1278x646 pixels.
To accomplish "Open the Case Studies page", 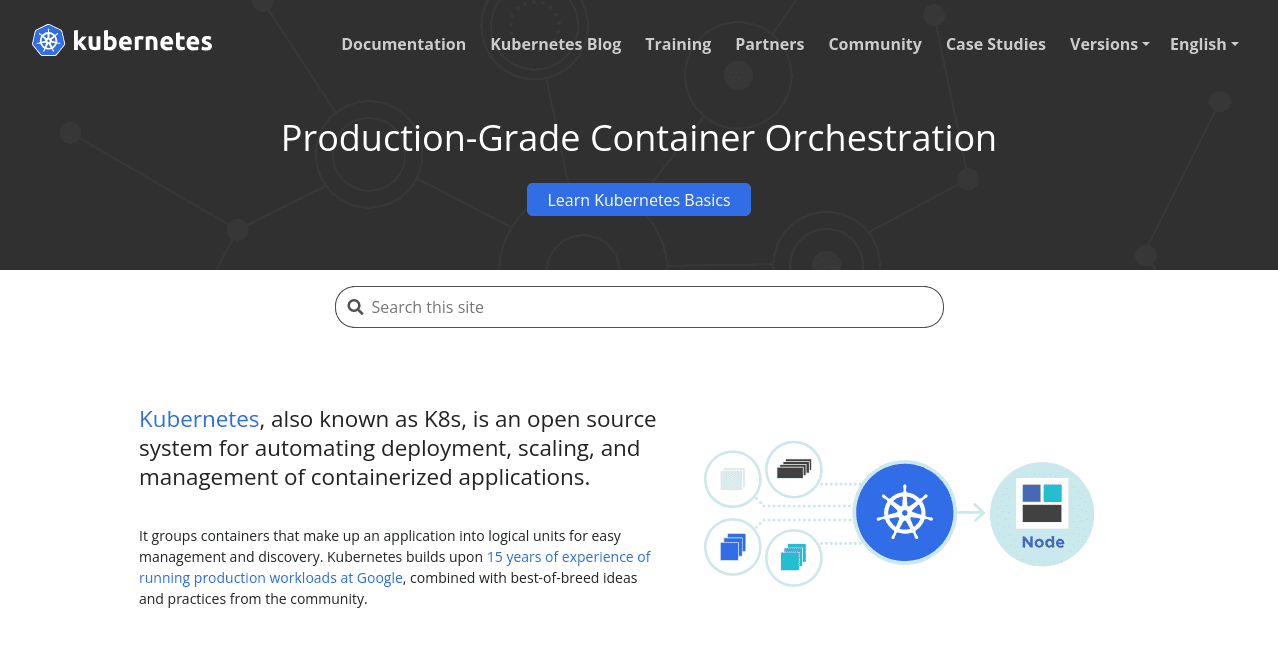I will 995,44.
